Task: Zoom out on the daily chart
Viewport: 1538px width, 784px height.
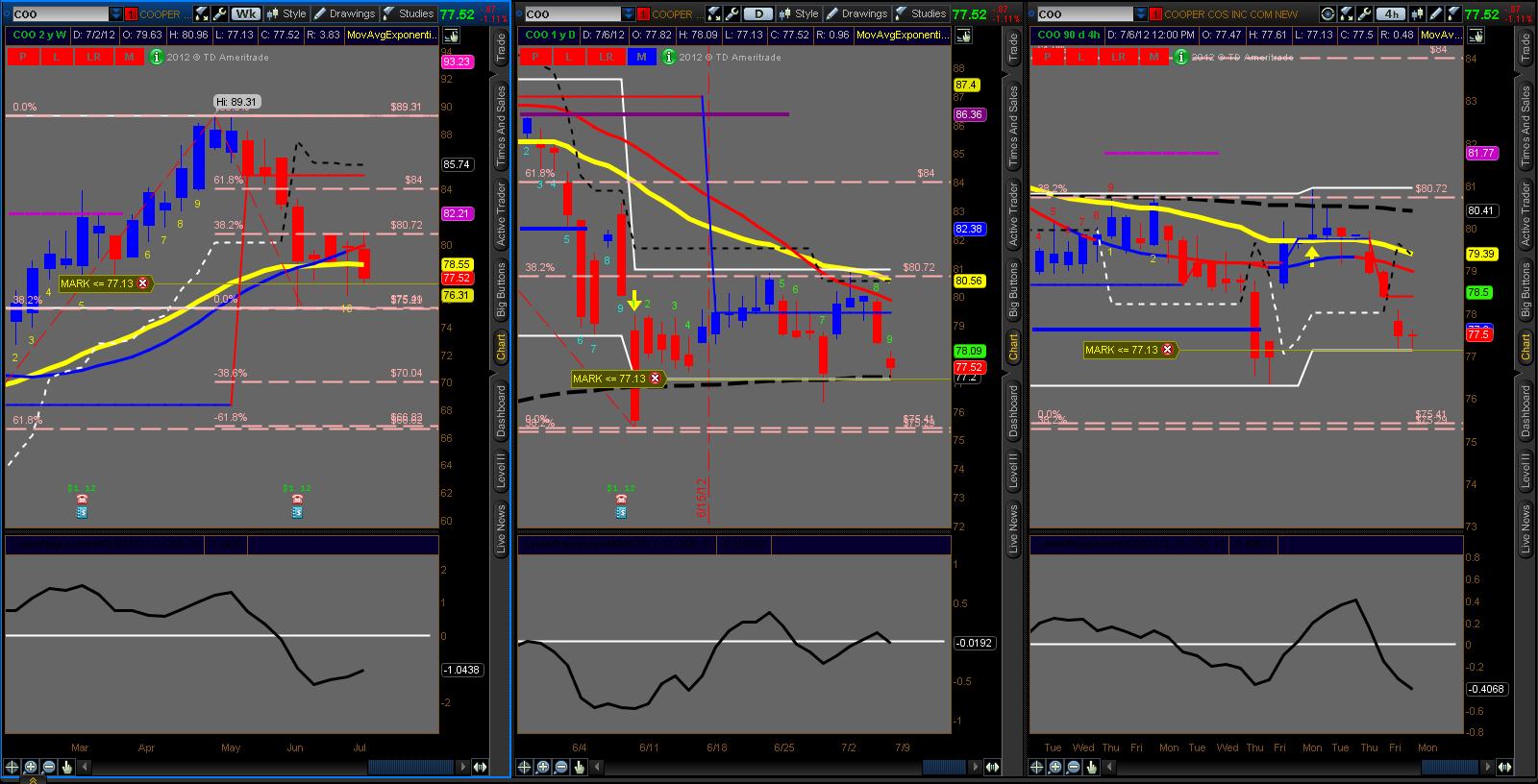Action: [x=561, y=767]
